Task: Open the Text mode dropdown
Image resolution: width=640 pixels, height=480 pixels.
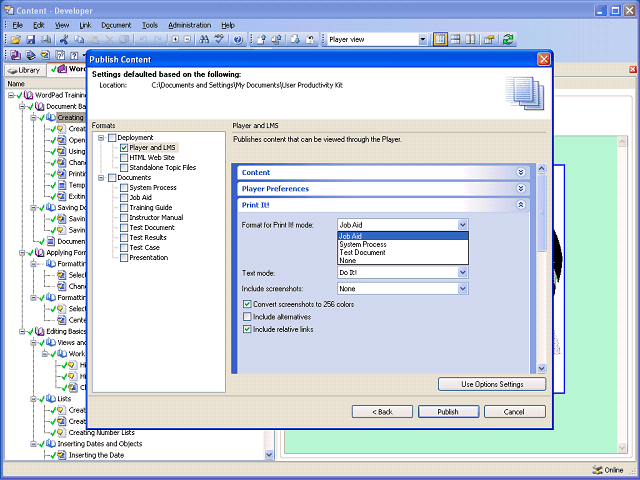Action: (x=462, y=273)
